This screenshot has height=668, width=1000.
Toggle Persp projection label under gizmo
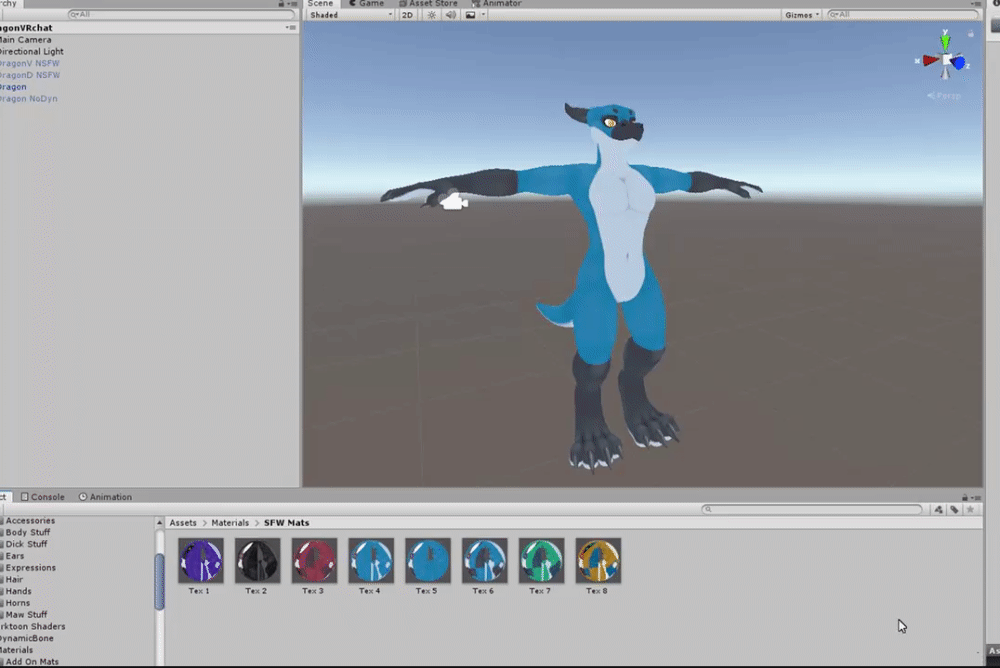(945, 96)
